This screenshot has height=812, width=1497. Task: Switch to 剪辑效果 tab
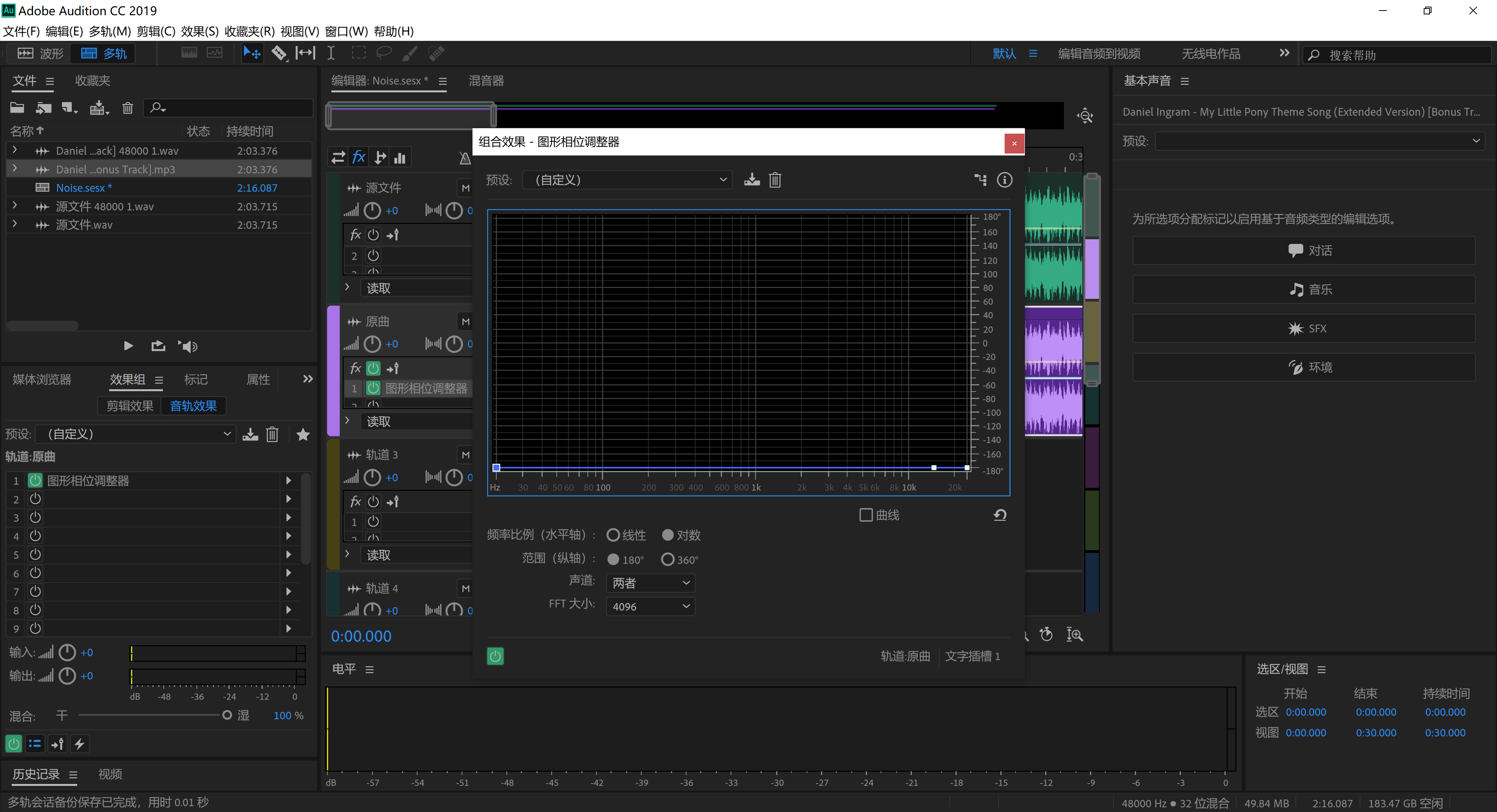pos(129,406)
